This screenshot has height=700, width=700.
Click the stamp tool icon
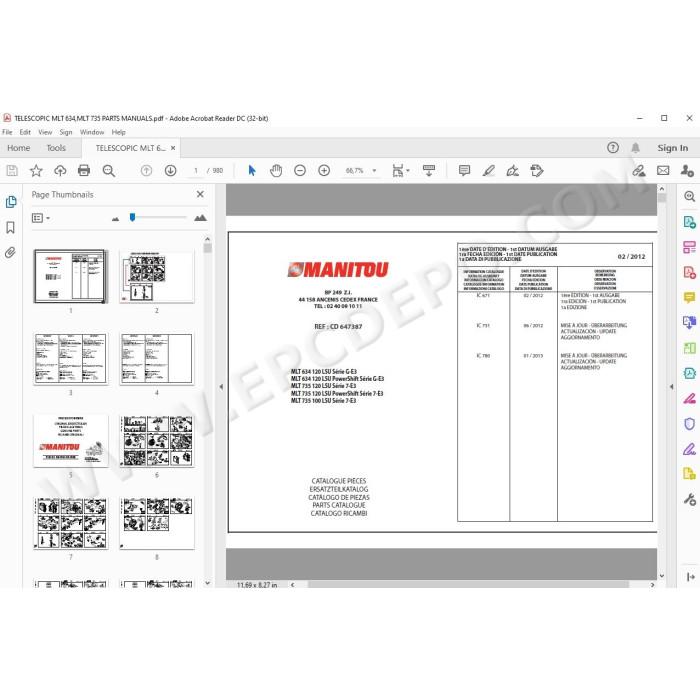[x=537, y=171]
